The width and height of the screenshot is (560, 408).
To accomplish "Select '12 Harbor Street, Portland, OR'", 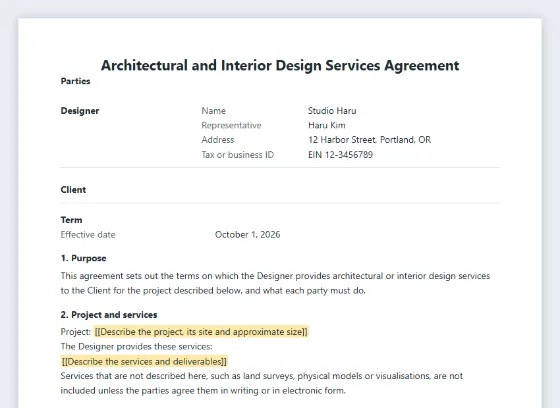I will click(x=370, y=140).
